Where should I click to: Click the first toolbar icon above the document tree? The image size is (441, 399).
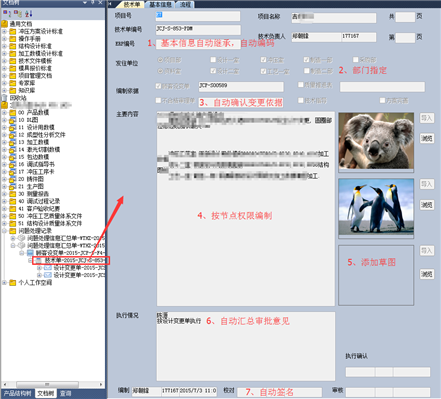pyautogui.click(x=7, y=14)
